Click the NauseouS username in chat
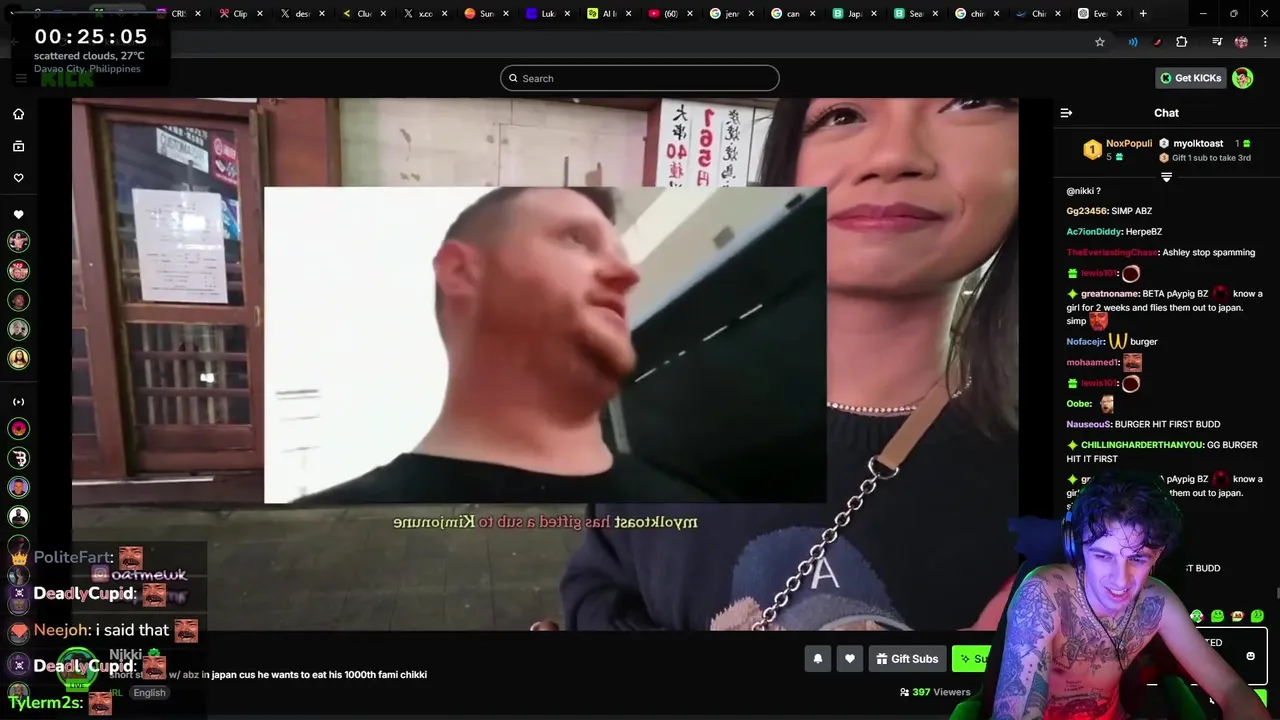1280x720 pixels. click(x=1088, y=424)
